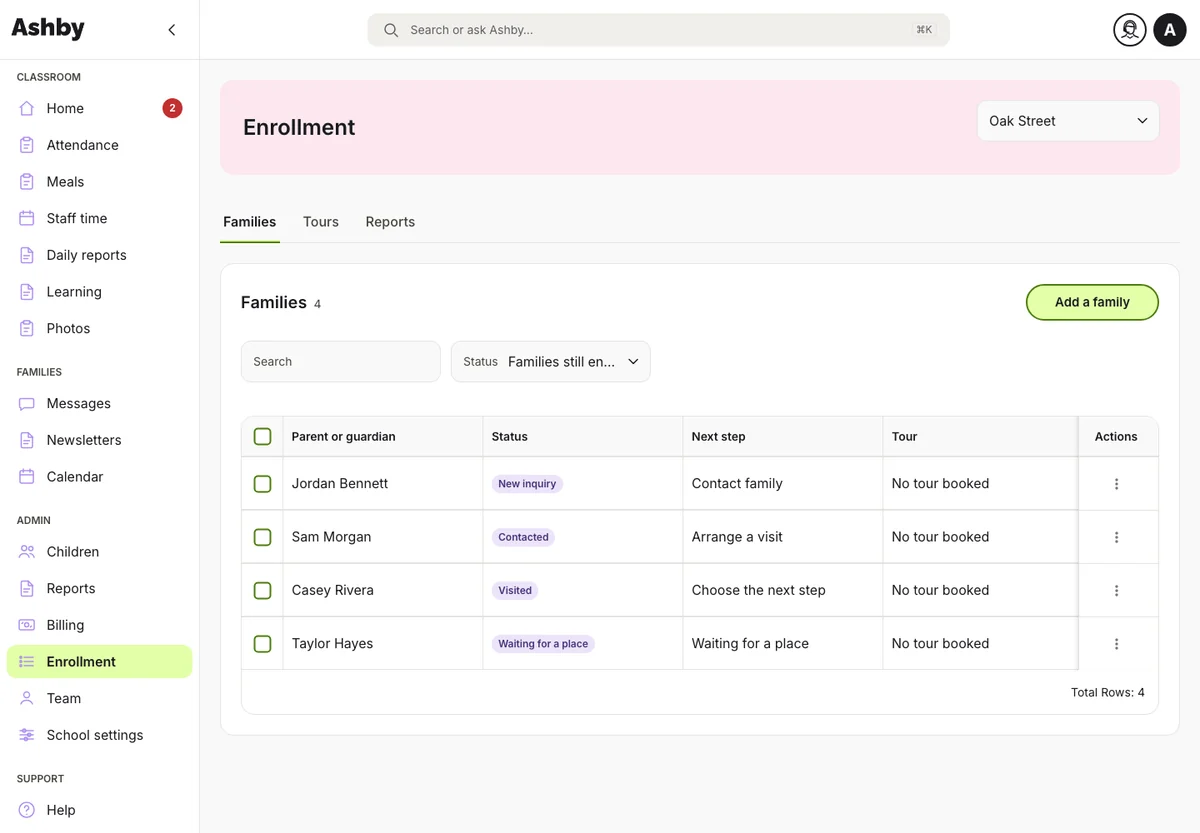Switch to the Reports tab under Enrollment
Screen dimensions: 1200x833
coord(390,222)
